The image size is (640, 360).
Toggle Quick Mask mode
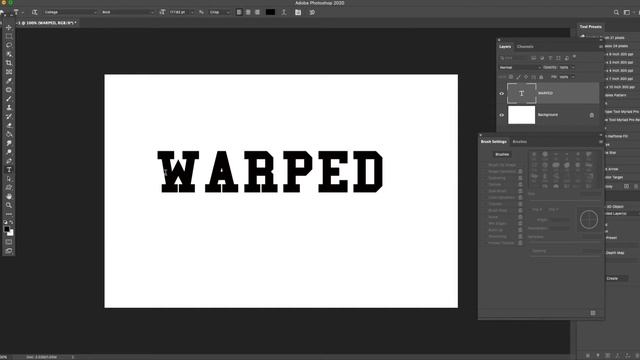[x=9, y=242]
